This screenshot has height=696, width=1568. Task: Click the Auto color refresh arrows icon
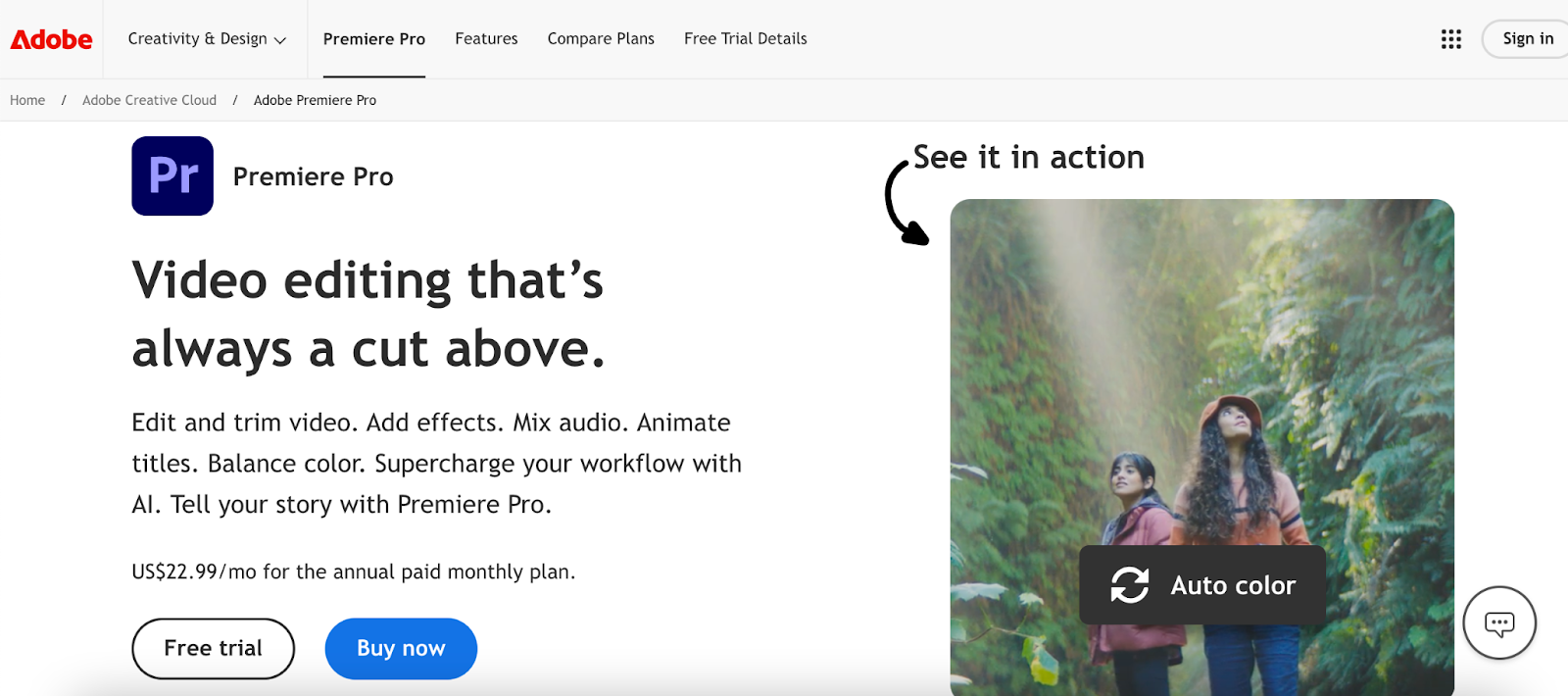pyautogui.click(x=1129, y=585)
